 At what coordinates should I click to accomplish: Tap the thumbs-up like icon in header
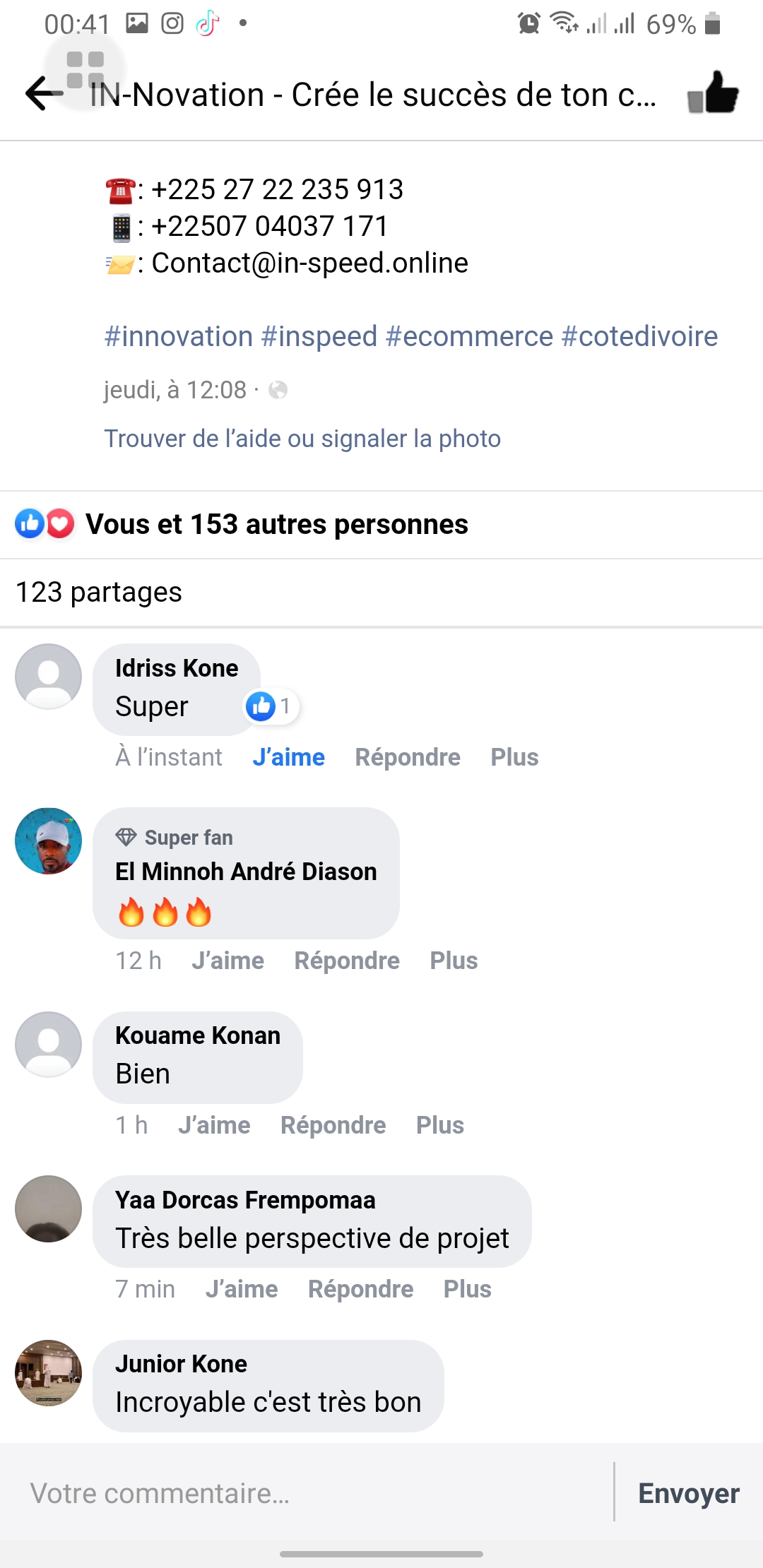(713, 94)
